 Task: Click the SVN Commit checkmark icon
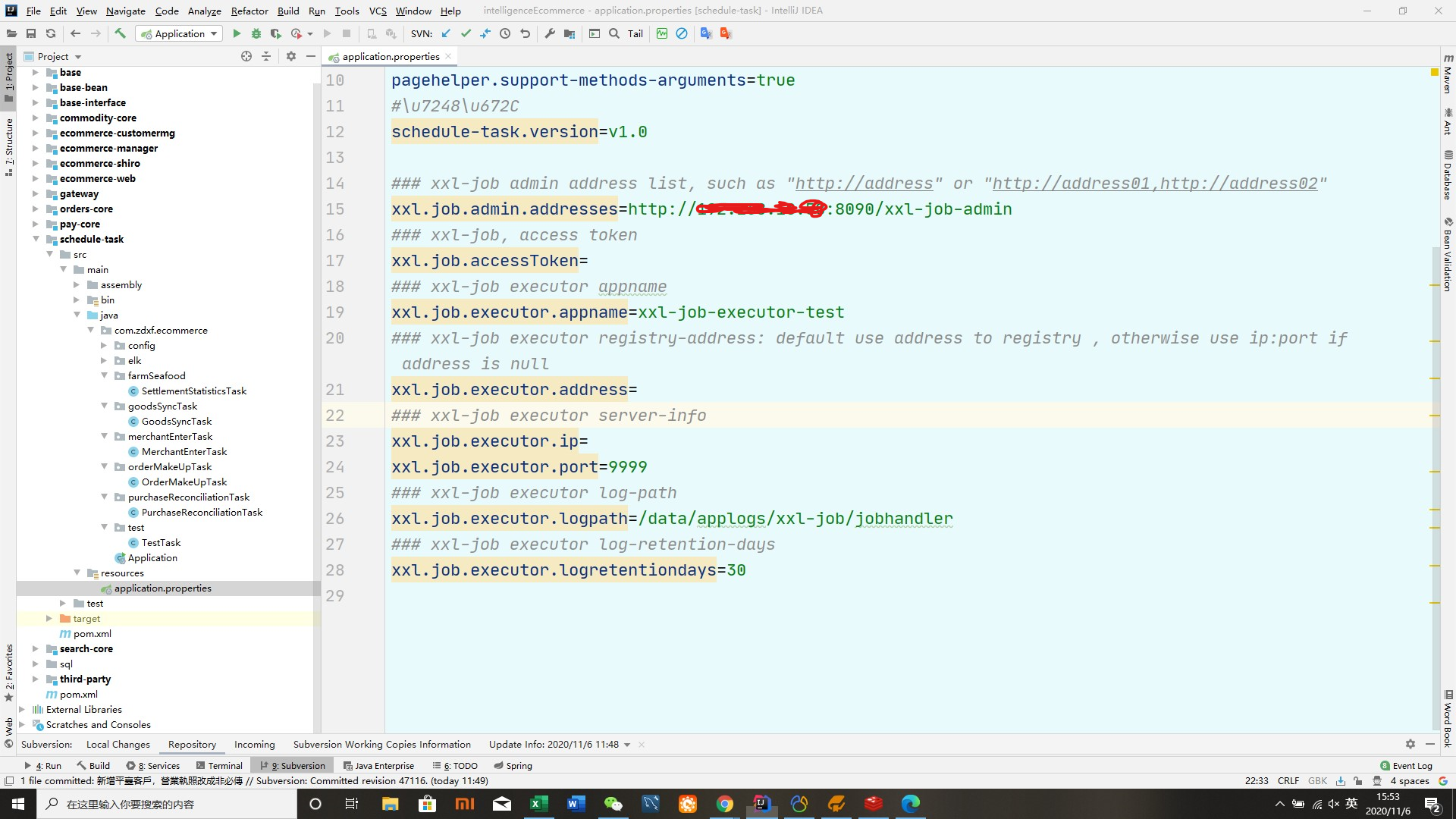click(466, 33)
